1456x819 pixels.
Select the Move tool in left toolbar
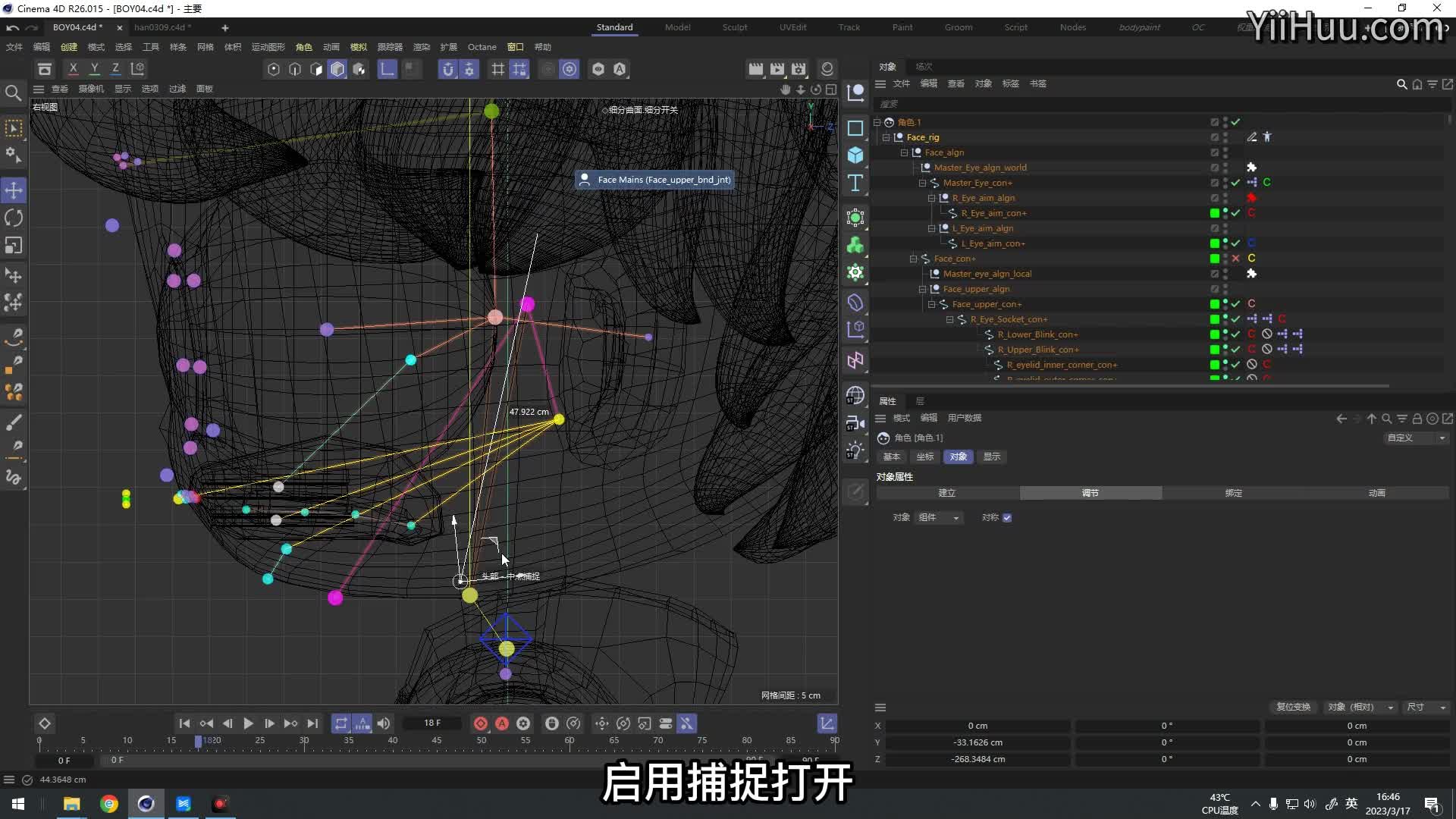14,190
